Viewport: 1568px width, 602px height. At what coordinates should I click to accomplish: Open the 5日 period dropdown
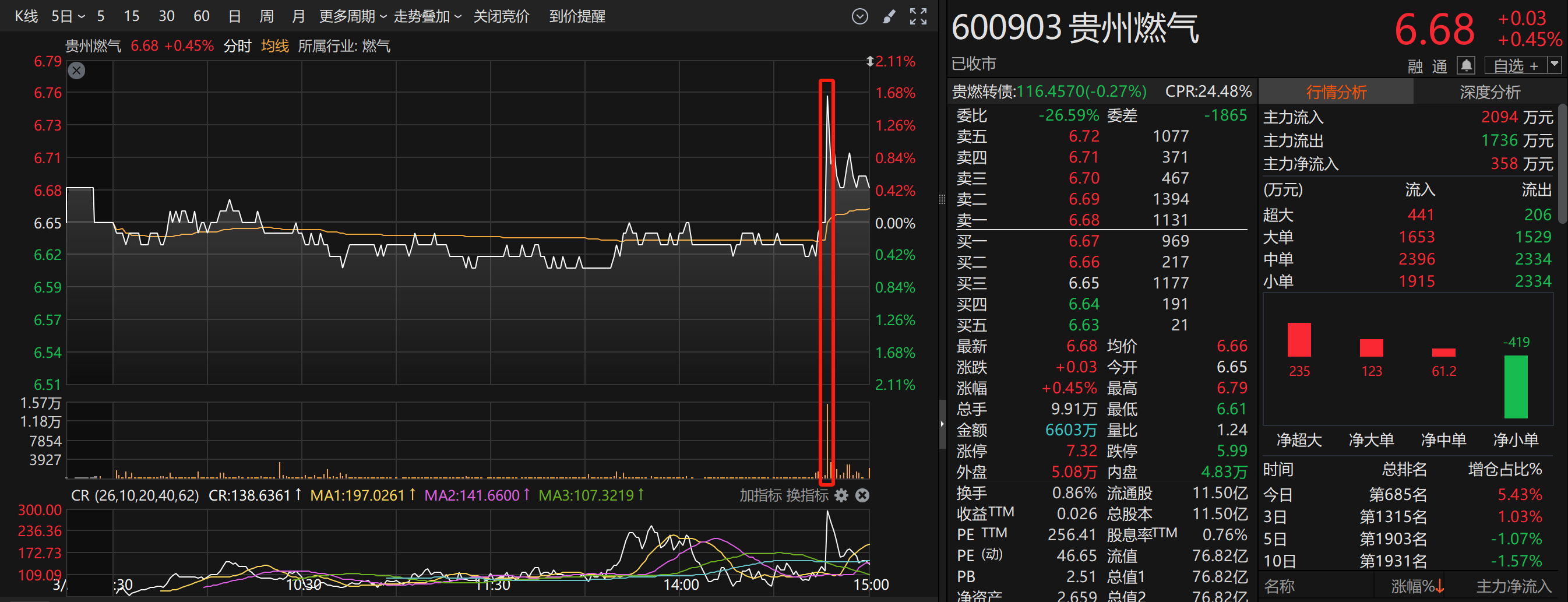68,16
